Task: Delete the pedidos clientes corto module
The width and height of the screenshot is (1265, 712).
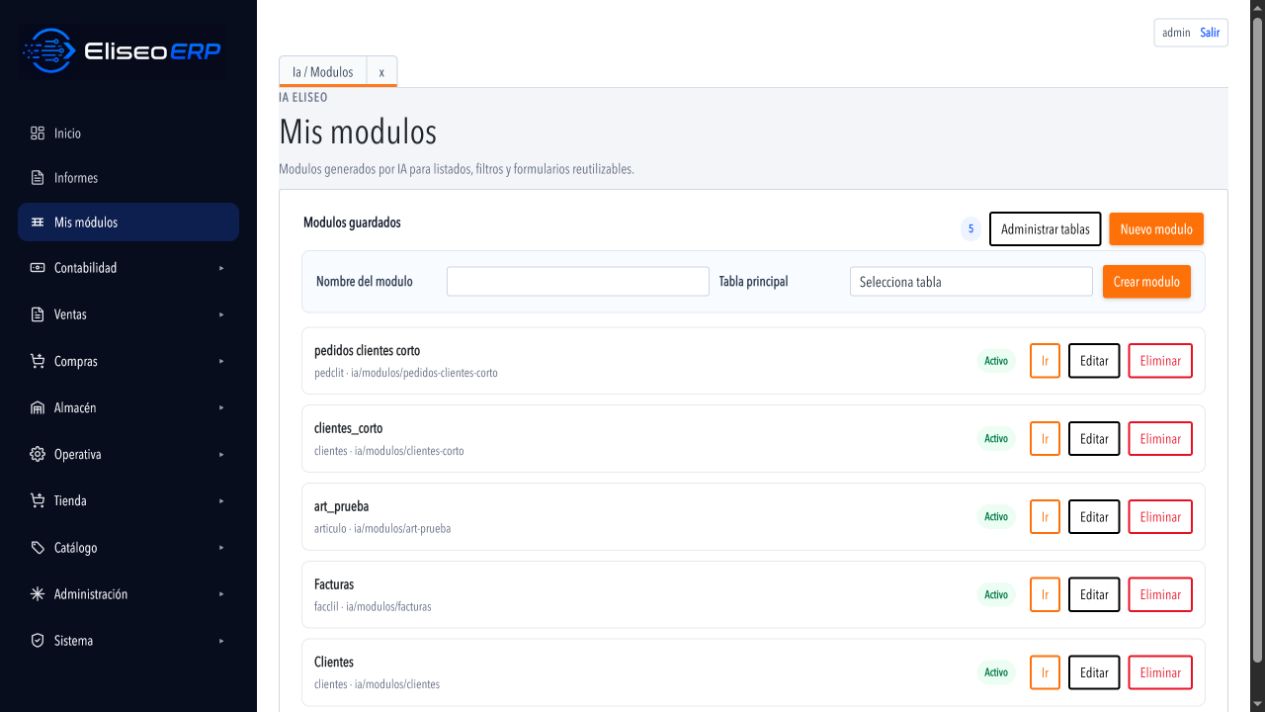Action: (x=1161, y=361)
